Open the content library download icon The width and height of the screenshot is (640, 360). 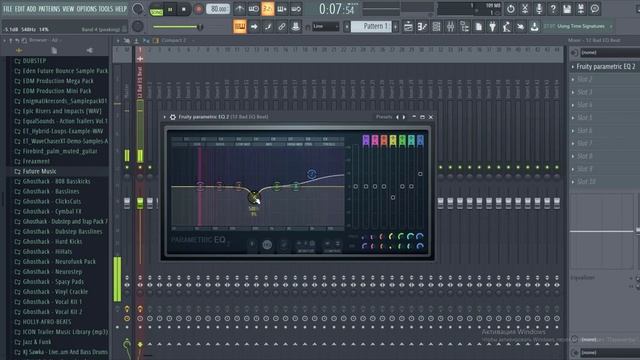[x=534, y=27]
